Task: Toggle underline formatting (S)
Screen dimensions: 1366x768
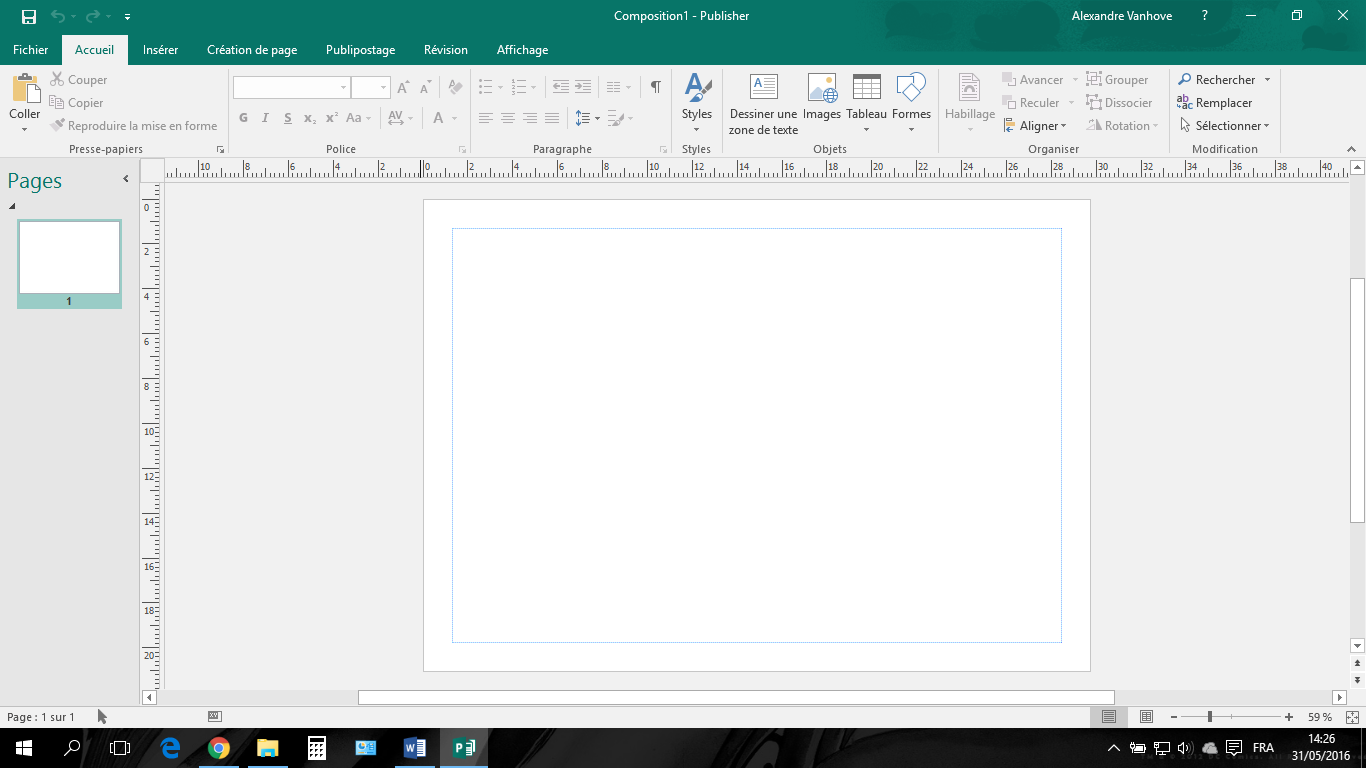Action: coord(287,118)
